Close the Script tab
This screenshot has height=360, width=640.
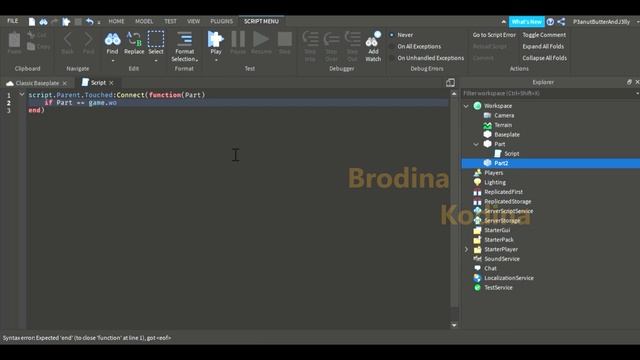[111, 83]
